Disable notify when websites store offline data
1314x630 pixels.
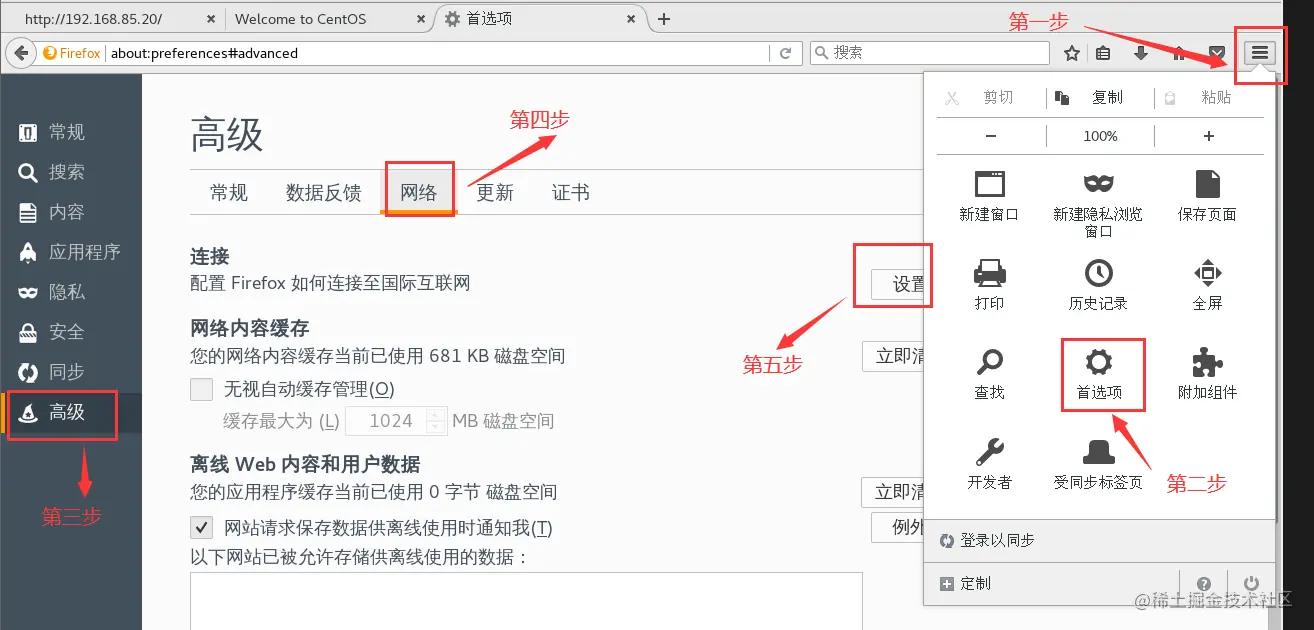(x=201, y=527)
